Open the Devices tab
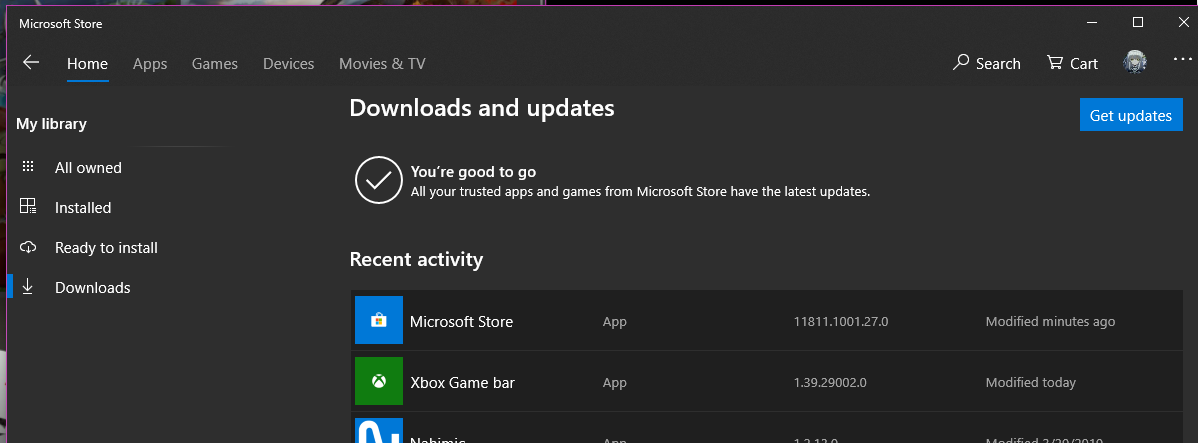The width and height of the screenshot is (1198, 443). pos(289,64)
